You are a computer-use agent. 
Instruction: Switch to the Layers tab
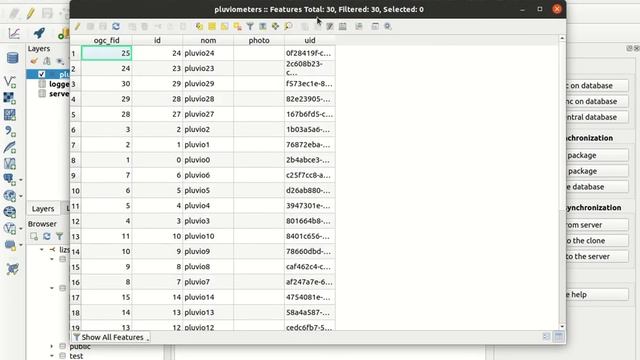click(x=43, y=209)
